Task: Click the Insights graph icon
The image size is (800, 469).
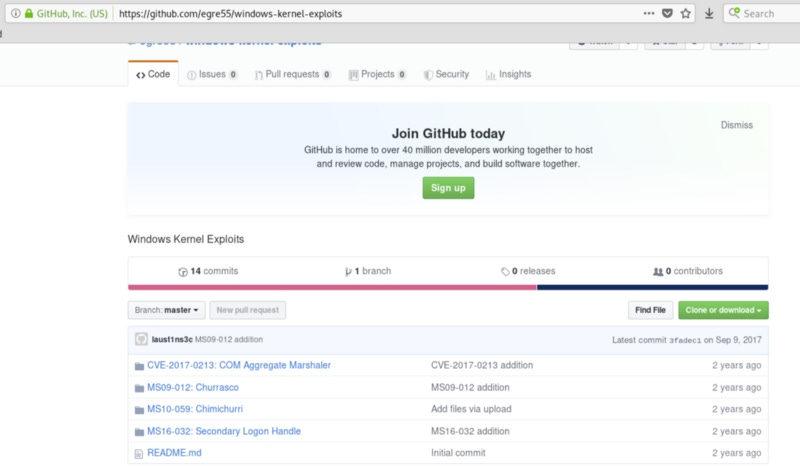Action: [490, 75]
